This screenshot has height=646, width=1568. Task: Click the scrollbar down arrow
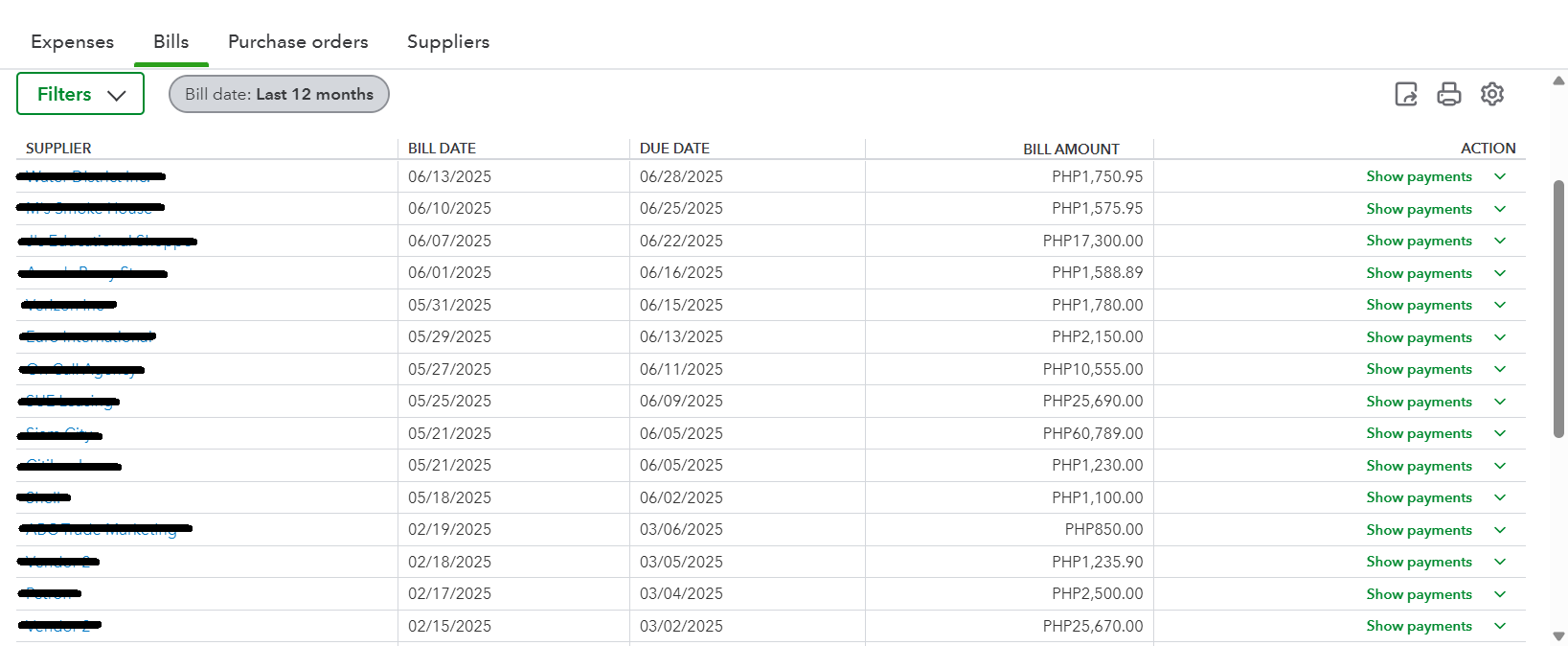tap(1558, 636)
